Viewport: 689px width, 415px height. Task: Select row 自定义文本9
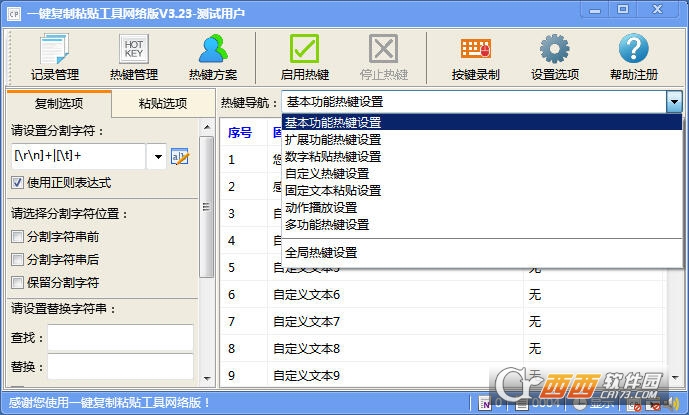pos(307,375)
